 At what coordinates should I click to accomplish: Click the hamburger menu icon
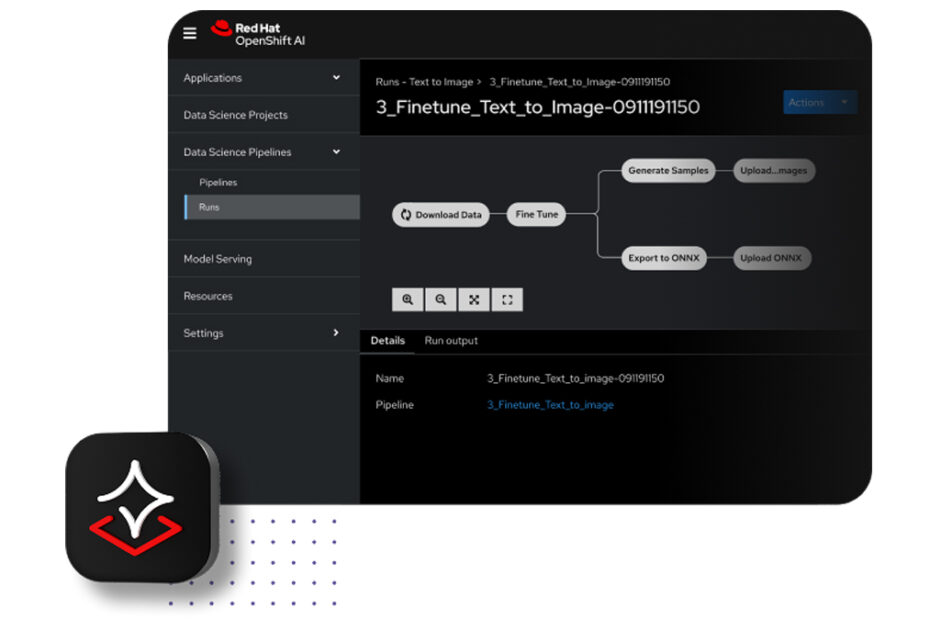click(x=190, y=33)
